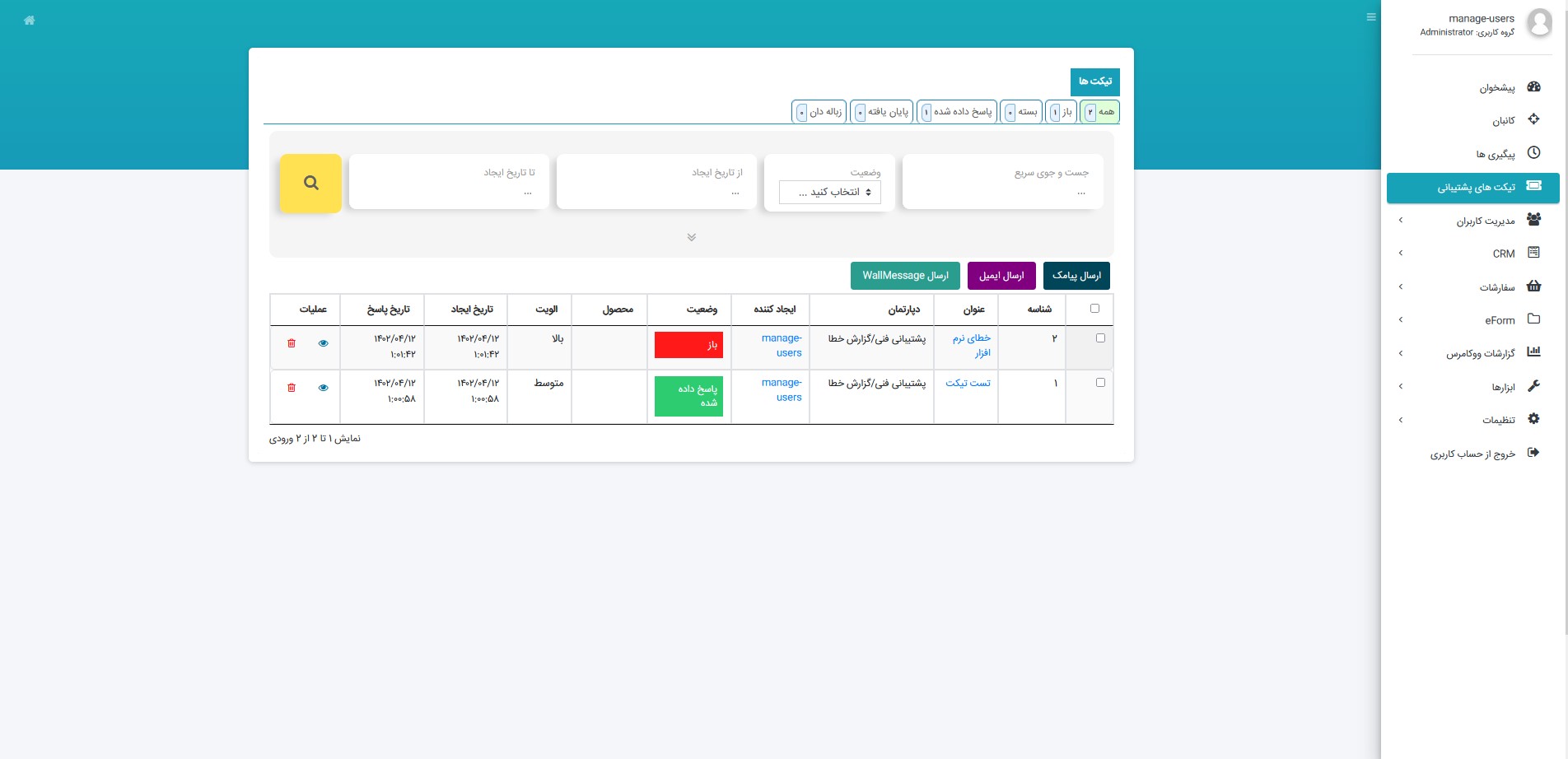Viewport: 1568px width, 759px height.
Task: Switch to the open (باز) tickets tab
Action: pos(1062,112)
